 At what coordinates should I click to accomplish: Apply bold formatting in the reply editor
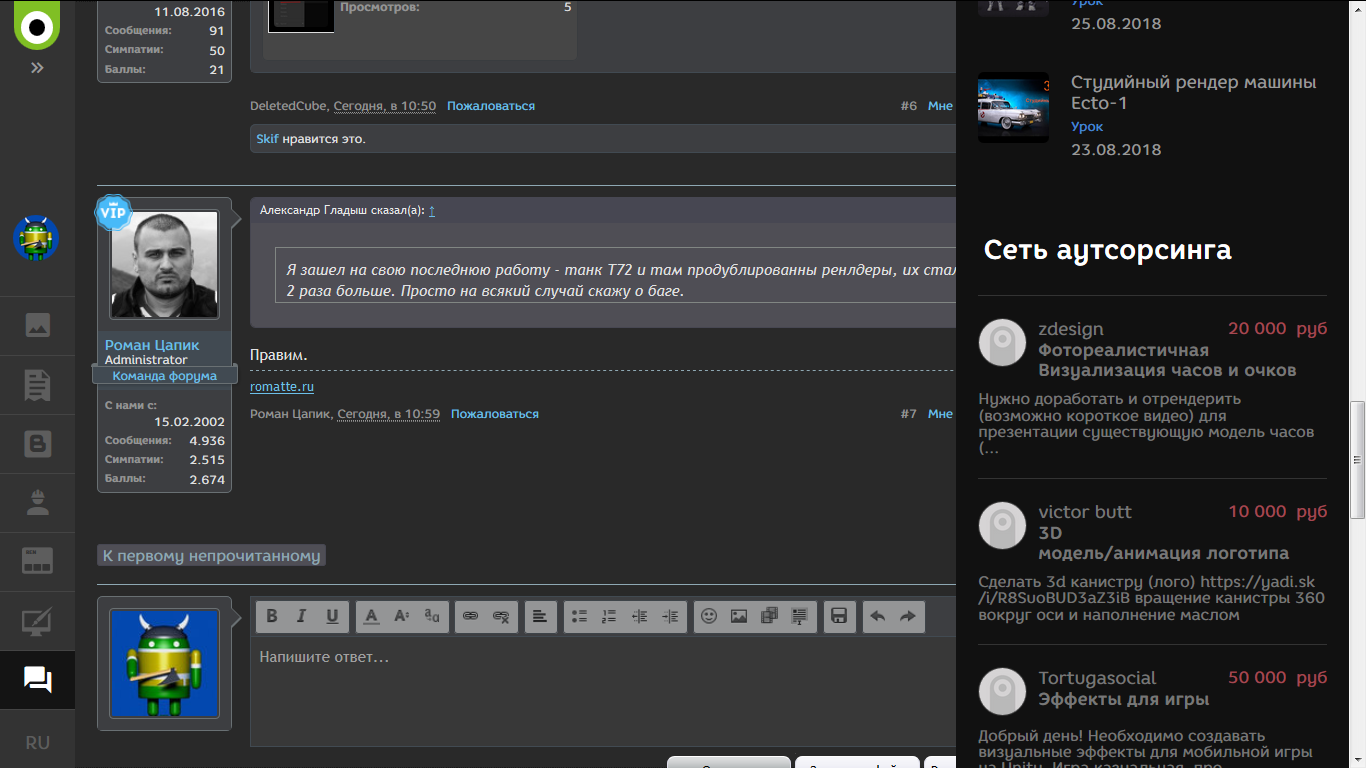click(272, 617)
